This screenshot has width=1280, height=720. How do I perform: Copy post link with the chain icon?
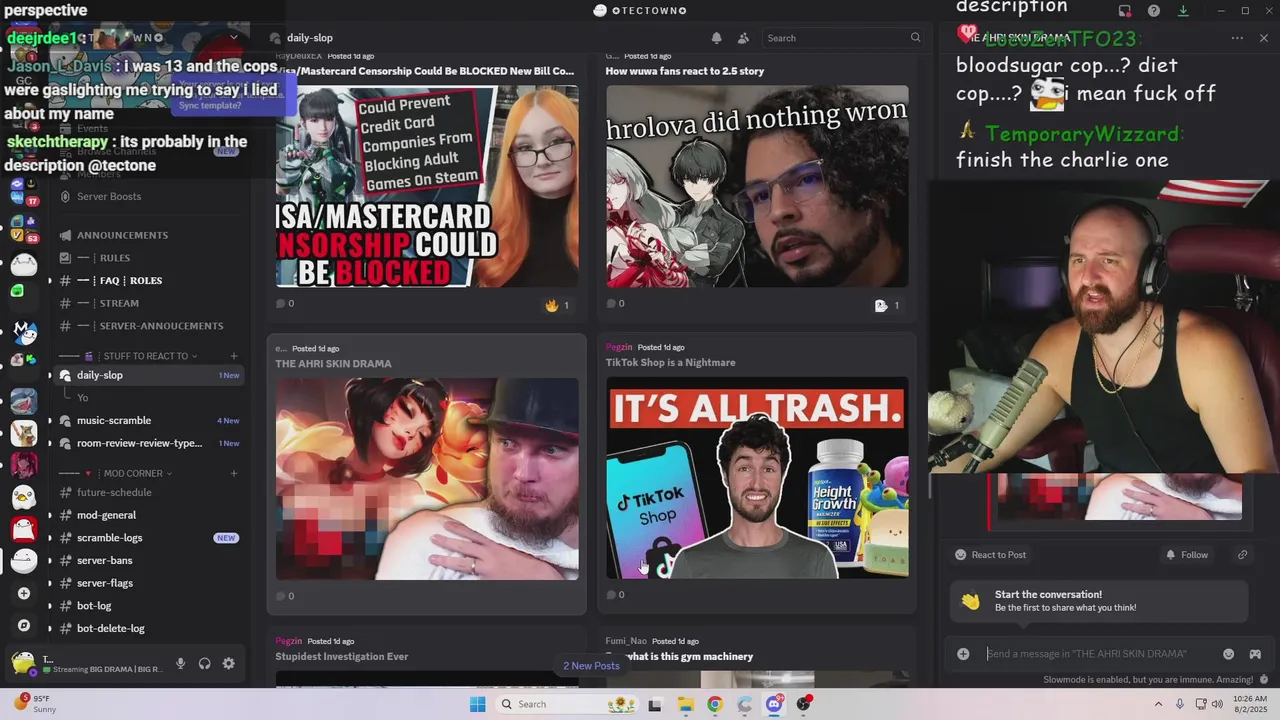coord(1242,555)
